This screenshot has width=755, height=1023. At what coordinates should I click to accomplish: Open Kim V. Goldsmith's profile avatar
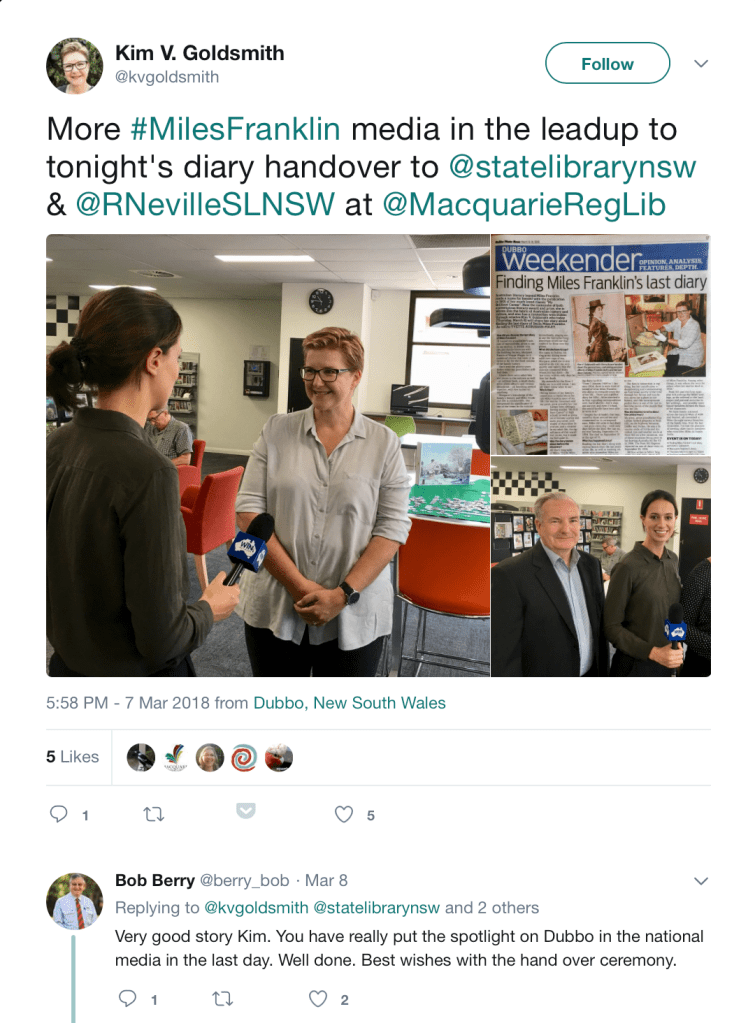coord(74,65)
